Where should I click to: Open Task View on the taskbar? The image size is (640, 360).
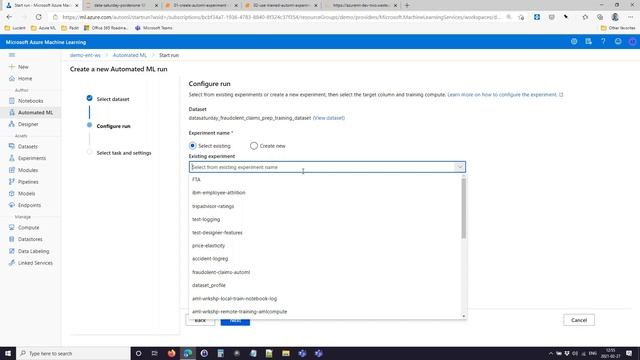click(155, 353)
